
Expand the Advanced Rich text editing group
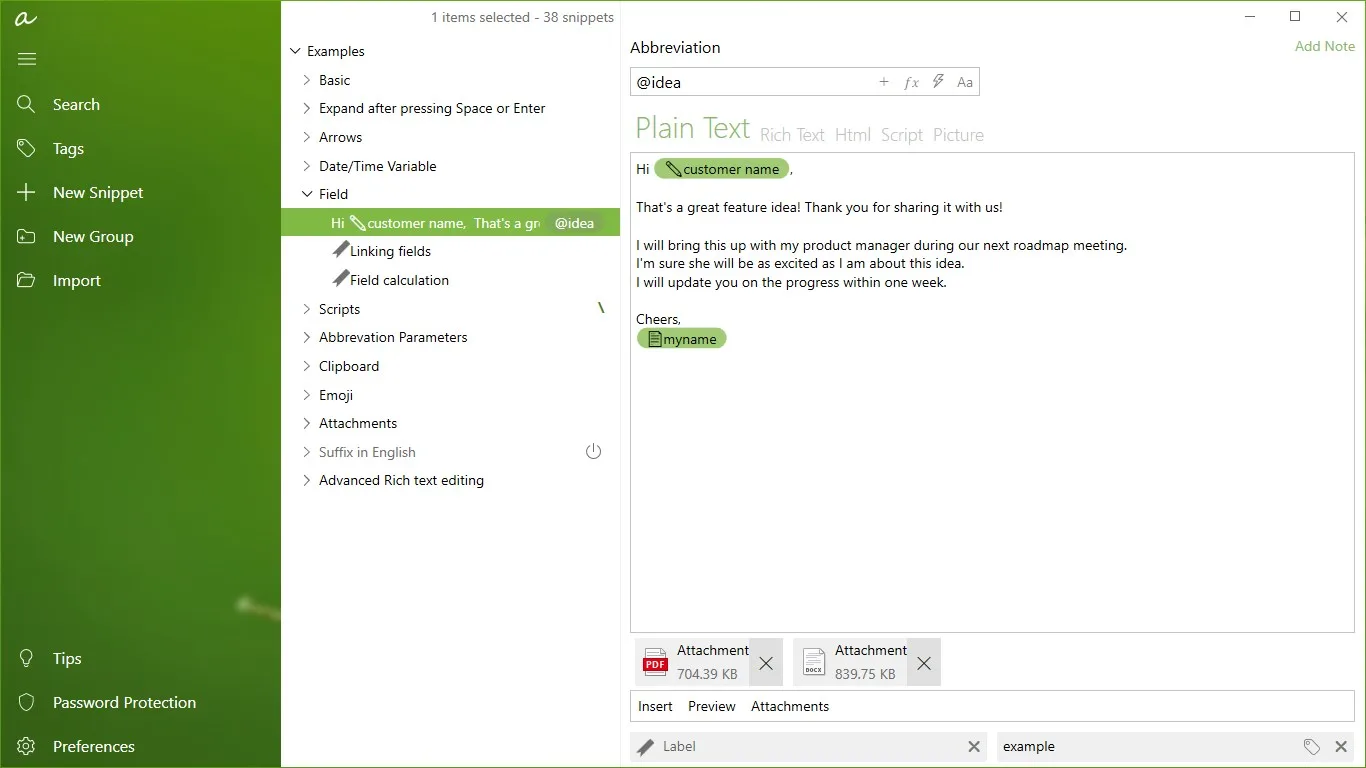(x=307, y=480)
